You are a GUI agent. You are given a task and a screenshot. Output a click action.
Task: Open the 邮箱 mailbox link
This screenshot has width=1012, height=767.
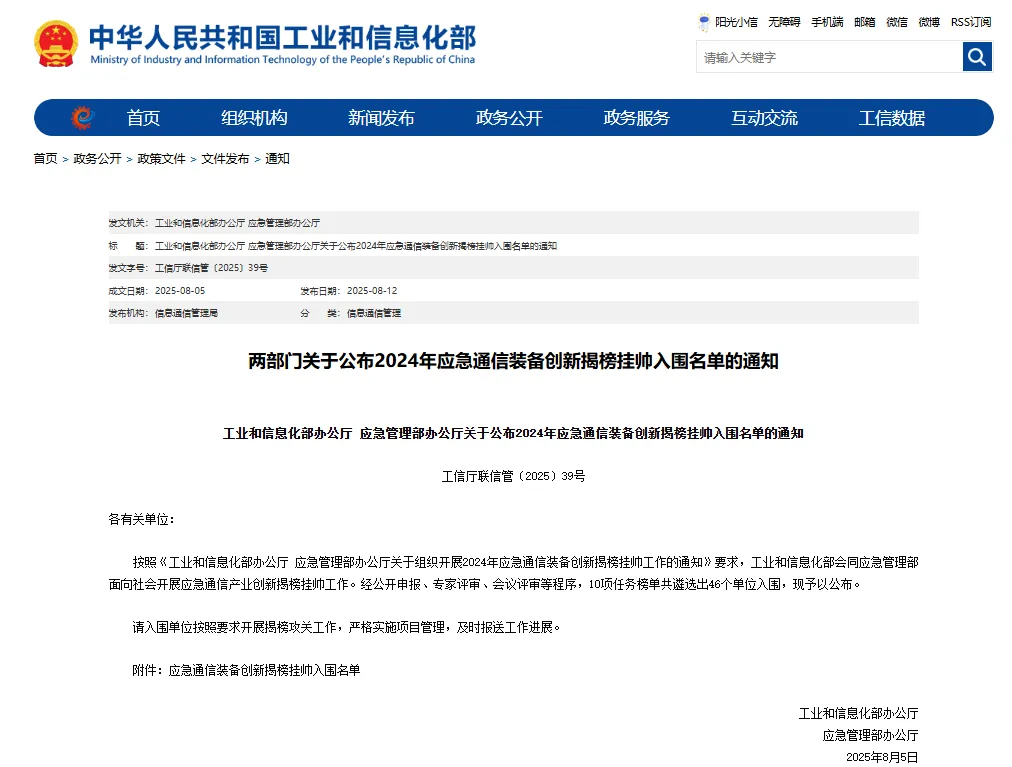pyautogui.click(x=864, y=21)
